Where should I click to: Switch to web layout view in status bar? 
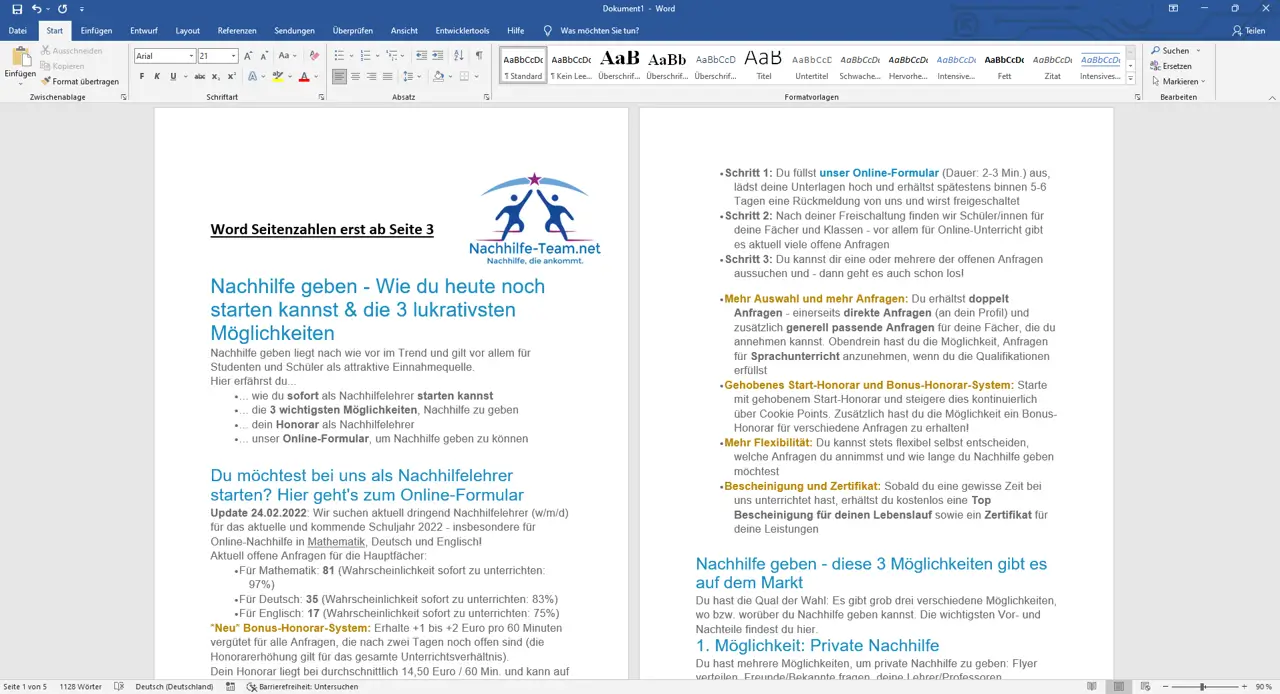coord(1145,687)
